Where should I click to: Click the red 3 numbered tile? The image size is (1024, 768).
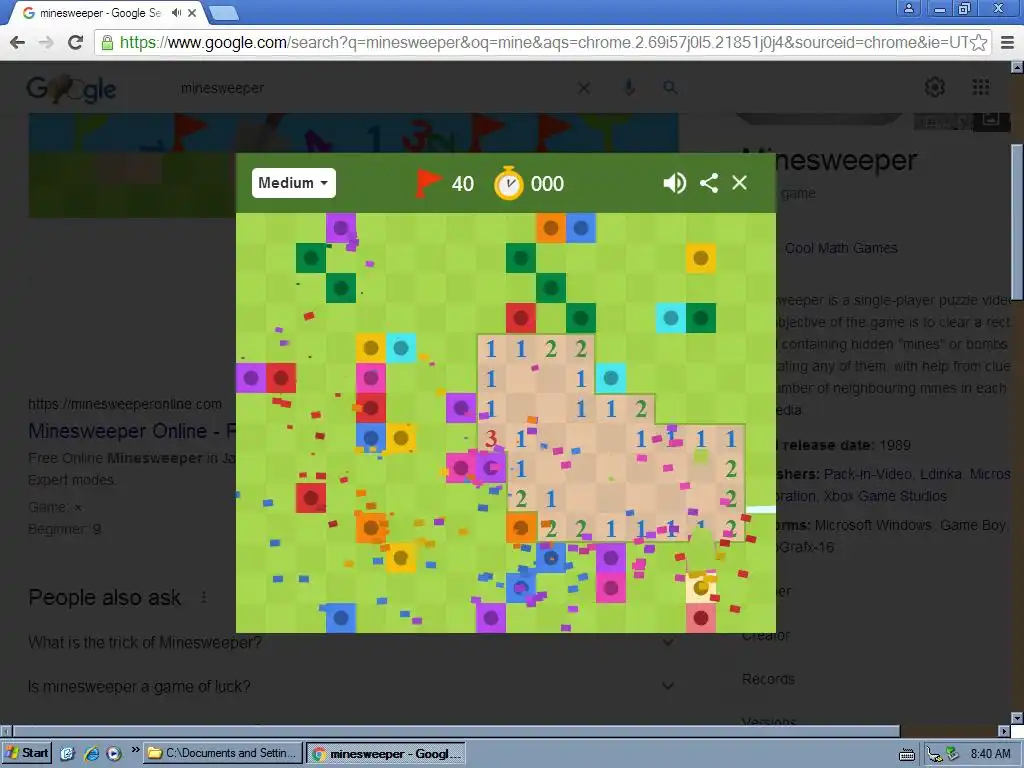coord(491,439)
